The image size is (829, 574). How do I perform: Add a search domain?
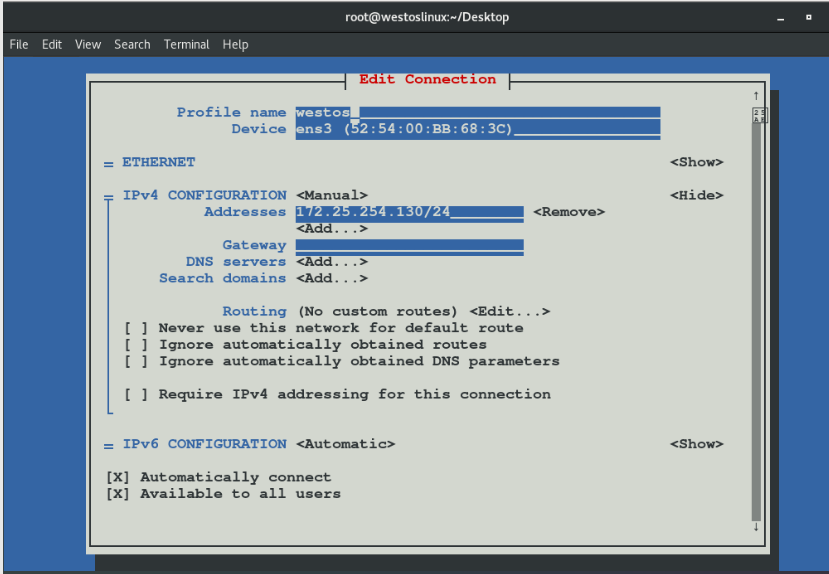pyautogui.click(x=331, y=279)
